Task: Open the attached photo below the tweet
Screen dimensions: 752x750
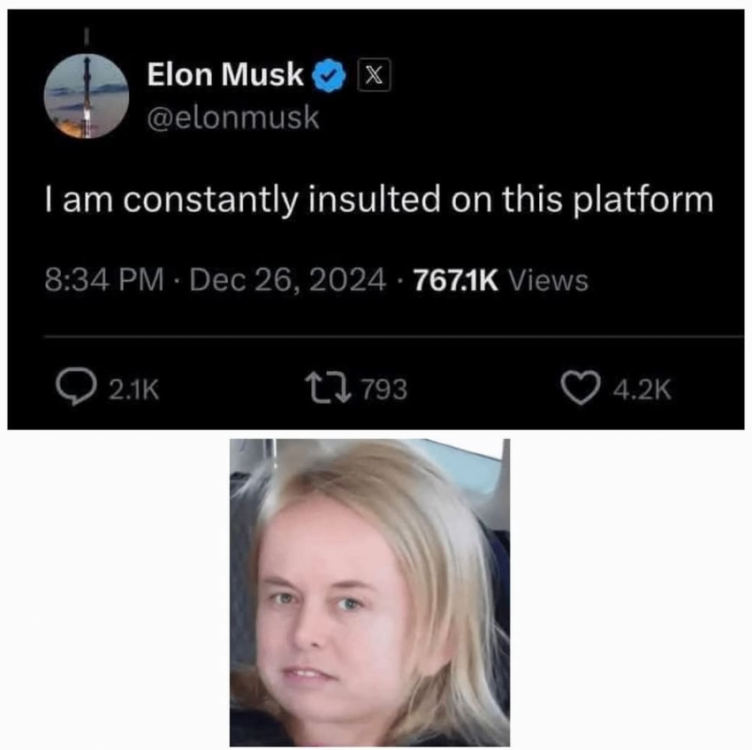Action: [x=370, y=592]
